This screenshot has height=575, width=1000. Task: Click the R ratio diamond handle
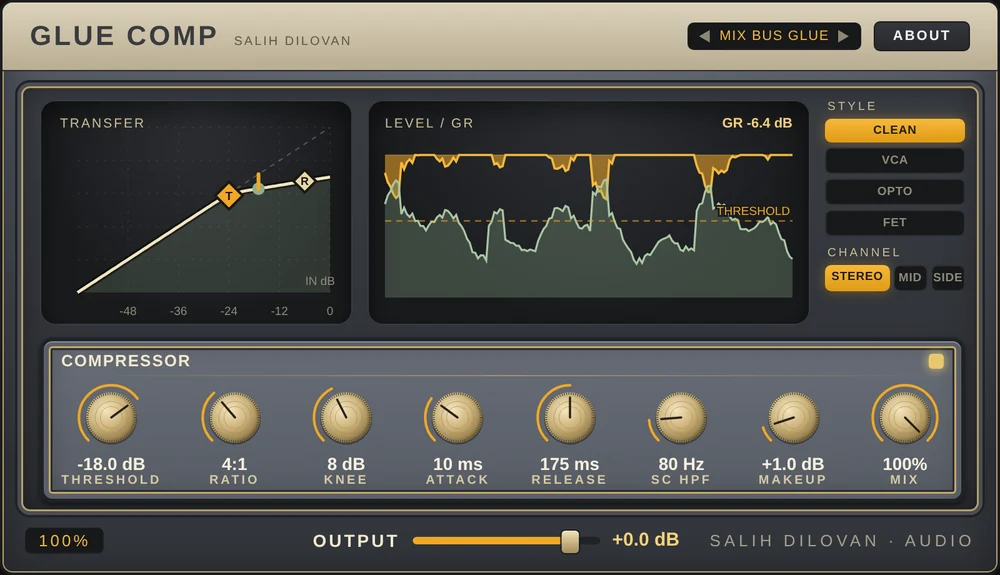tap(305, 182)
